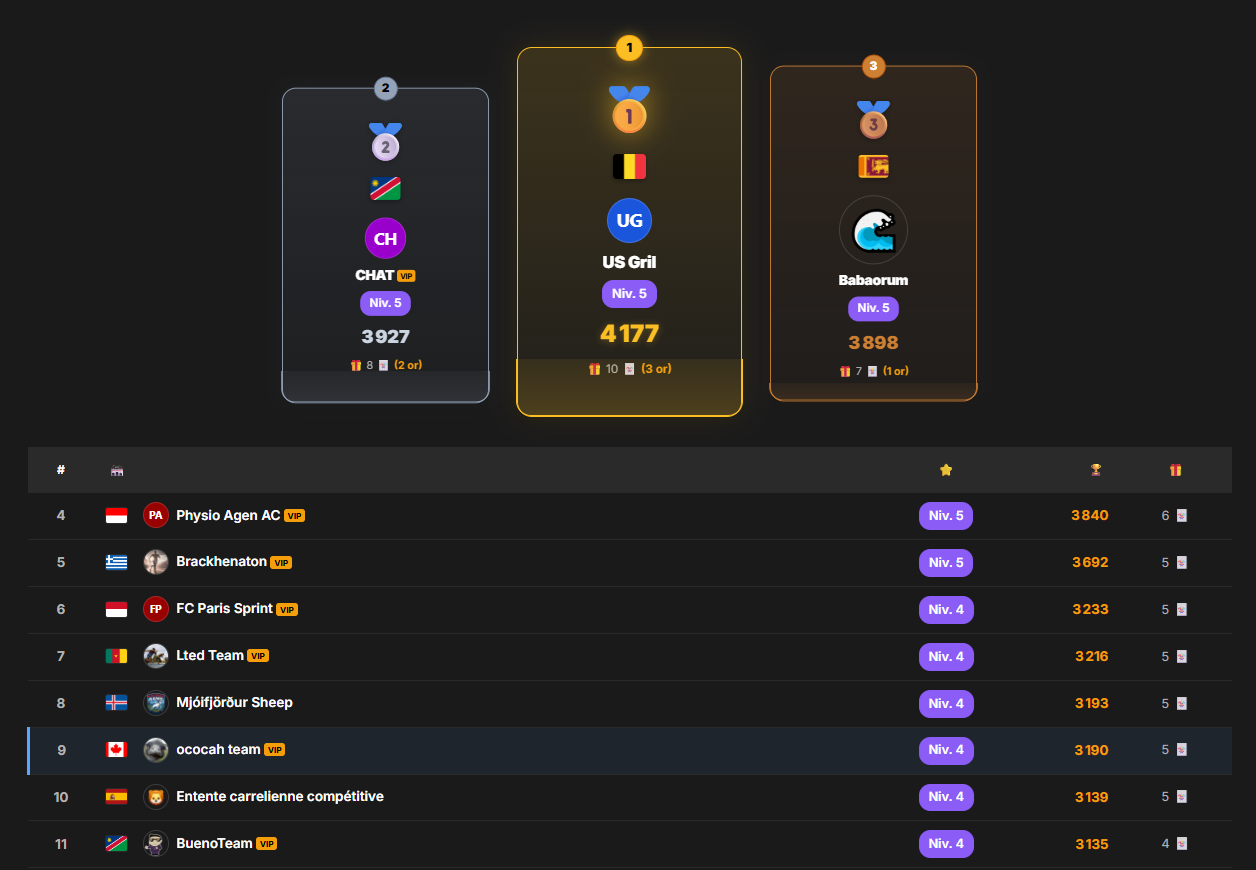
Task: Select the Canada flag beside ococah team
Action: click(117, 750)
